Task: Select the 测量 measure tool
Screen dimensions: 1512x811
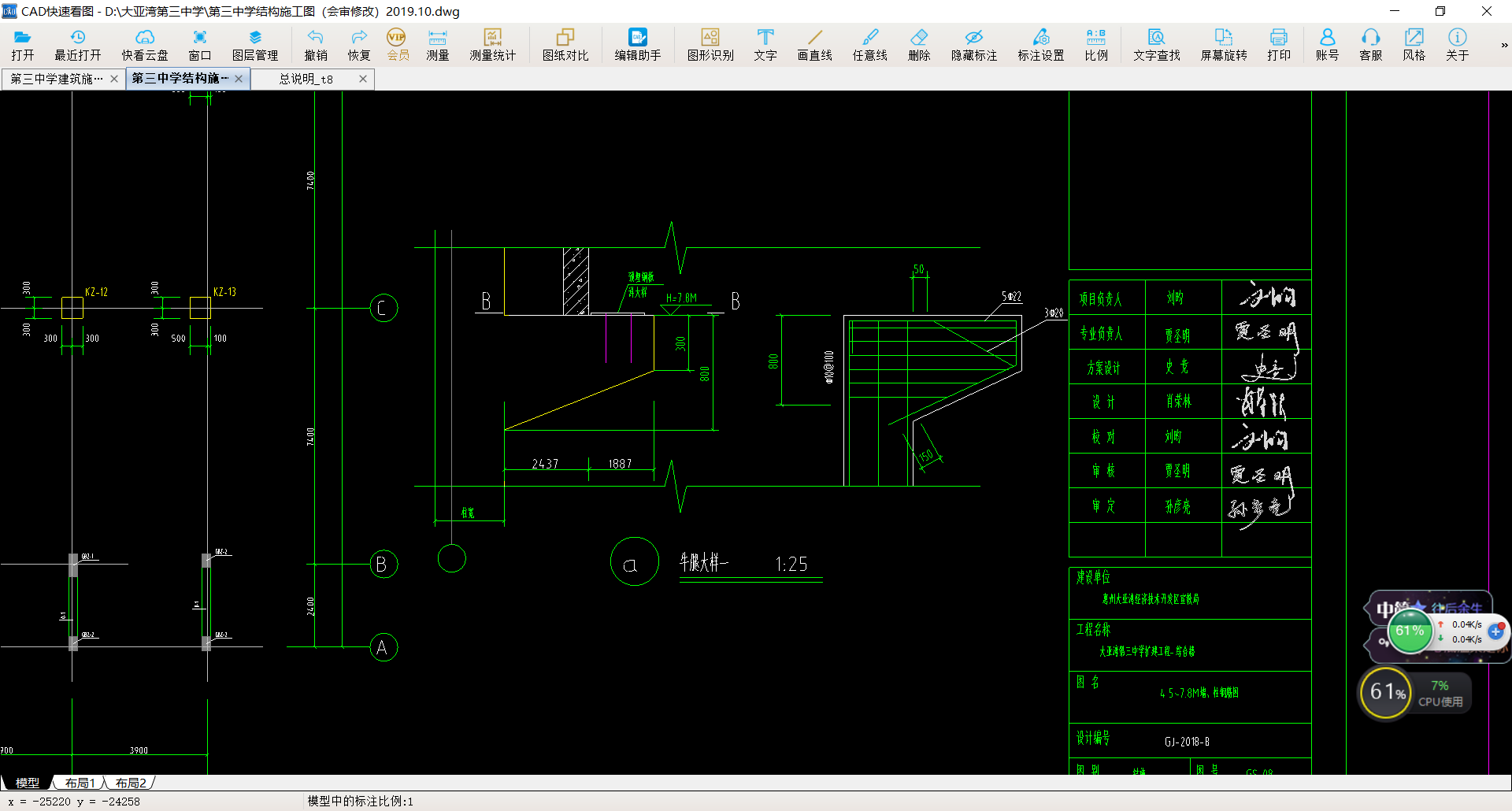Action: 438,45
